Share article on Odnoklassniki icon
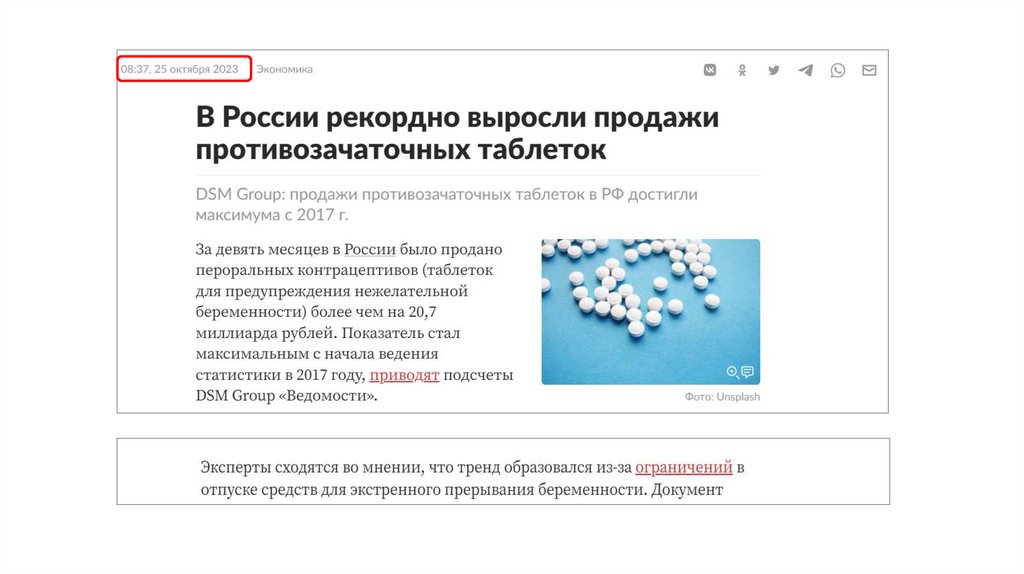 [x=742, y=70]
